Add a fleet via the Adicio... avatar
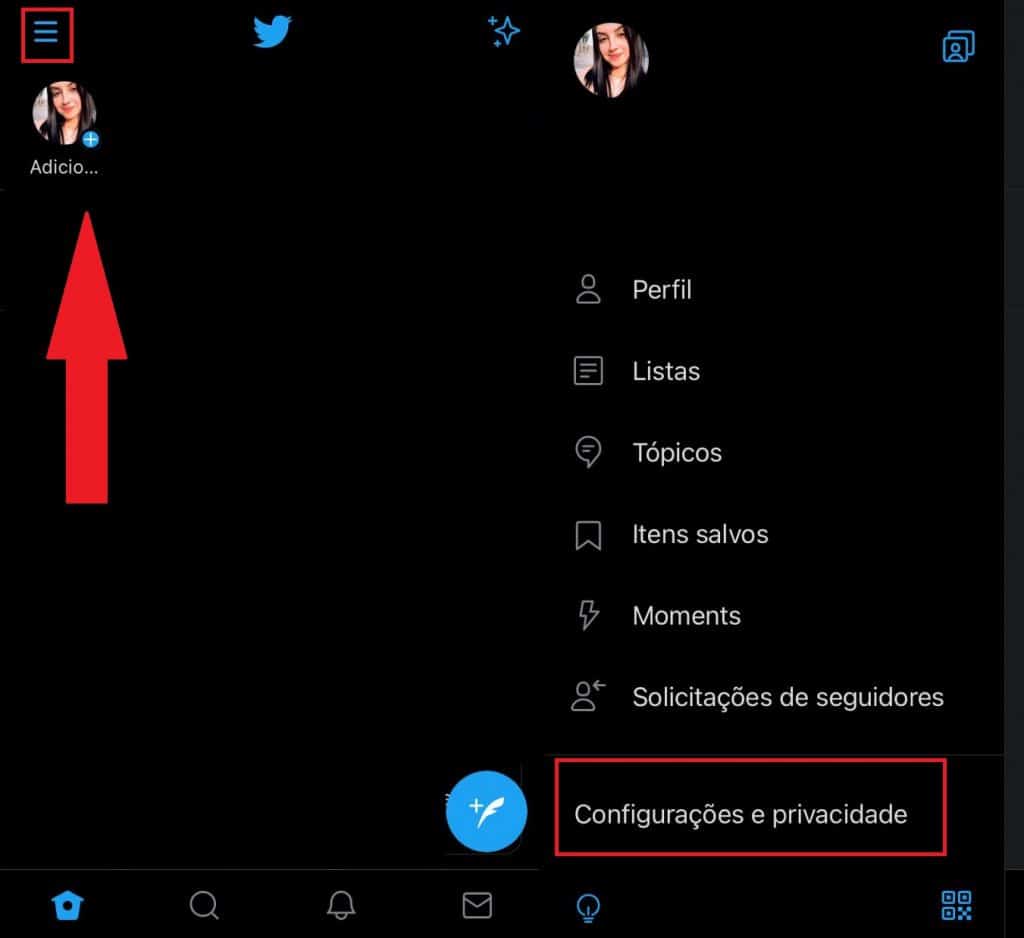Image resolution: width=1024 pixels, height=938 pixels. (x=65, y=113)
